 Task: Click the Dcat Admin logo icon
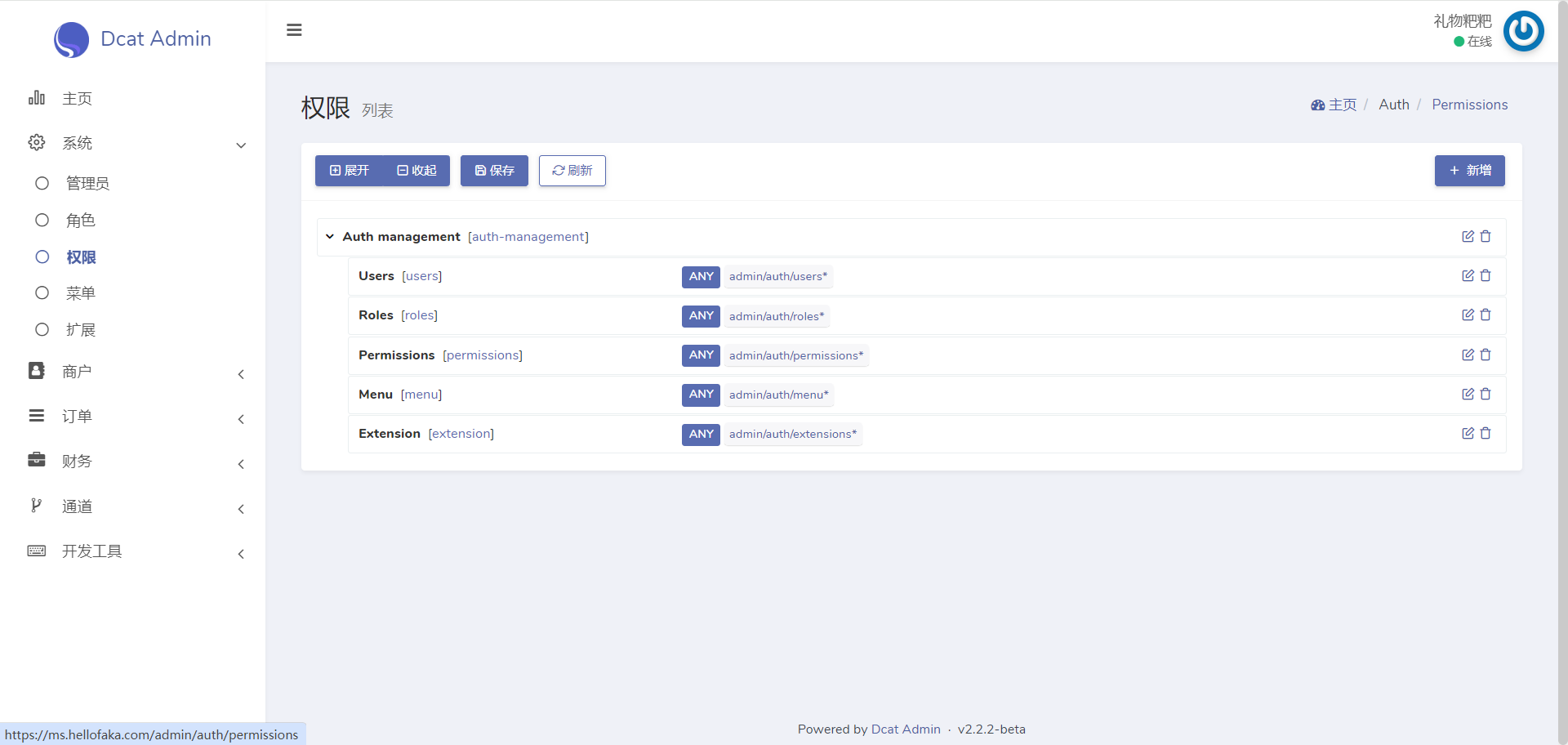pyautogui.click(x=71, y=39)
